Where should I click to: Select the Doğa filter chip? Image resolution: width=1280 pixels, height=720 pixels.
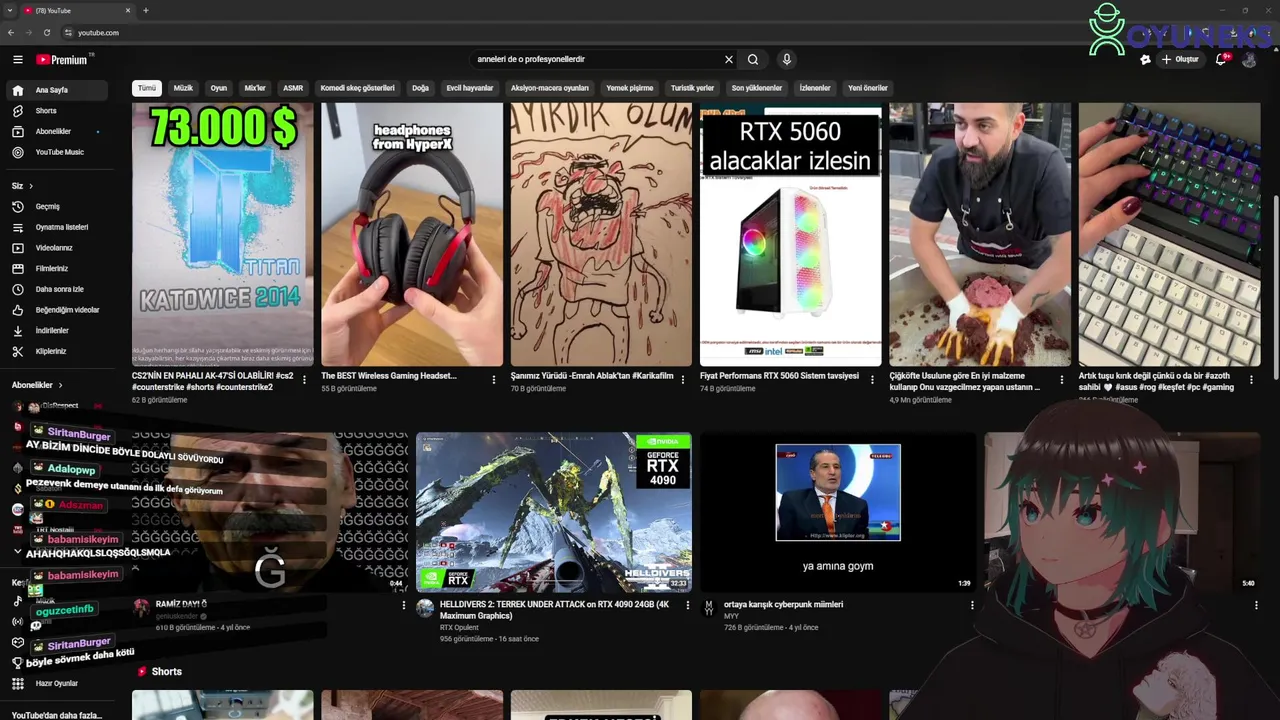coord(420,88)
